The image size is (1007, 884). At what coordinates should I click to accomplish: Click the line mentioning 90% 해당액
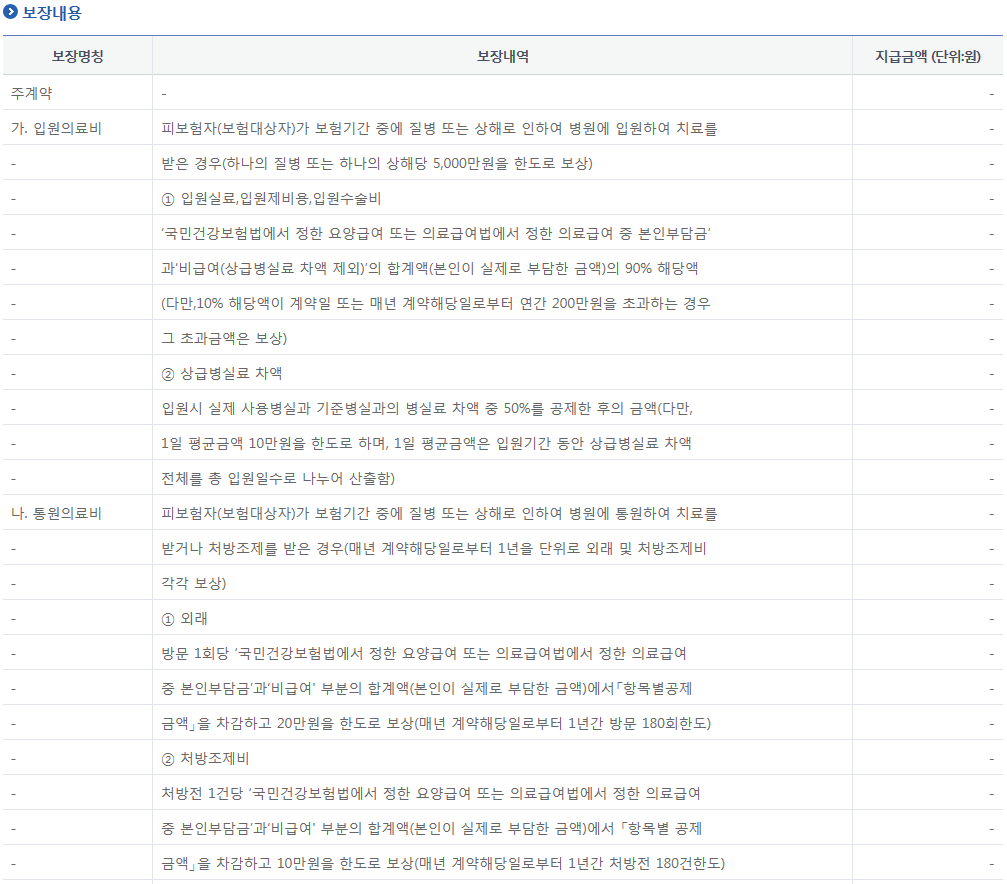(x=430, y=268)
